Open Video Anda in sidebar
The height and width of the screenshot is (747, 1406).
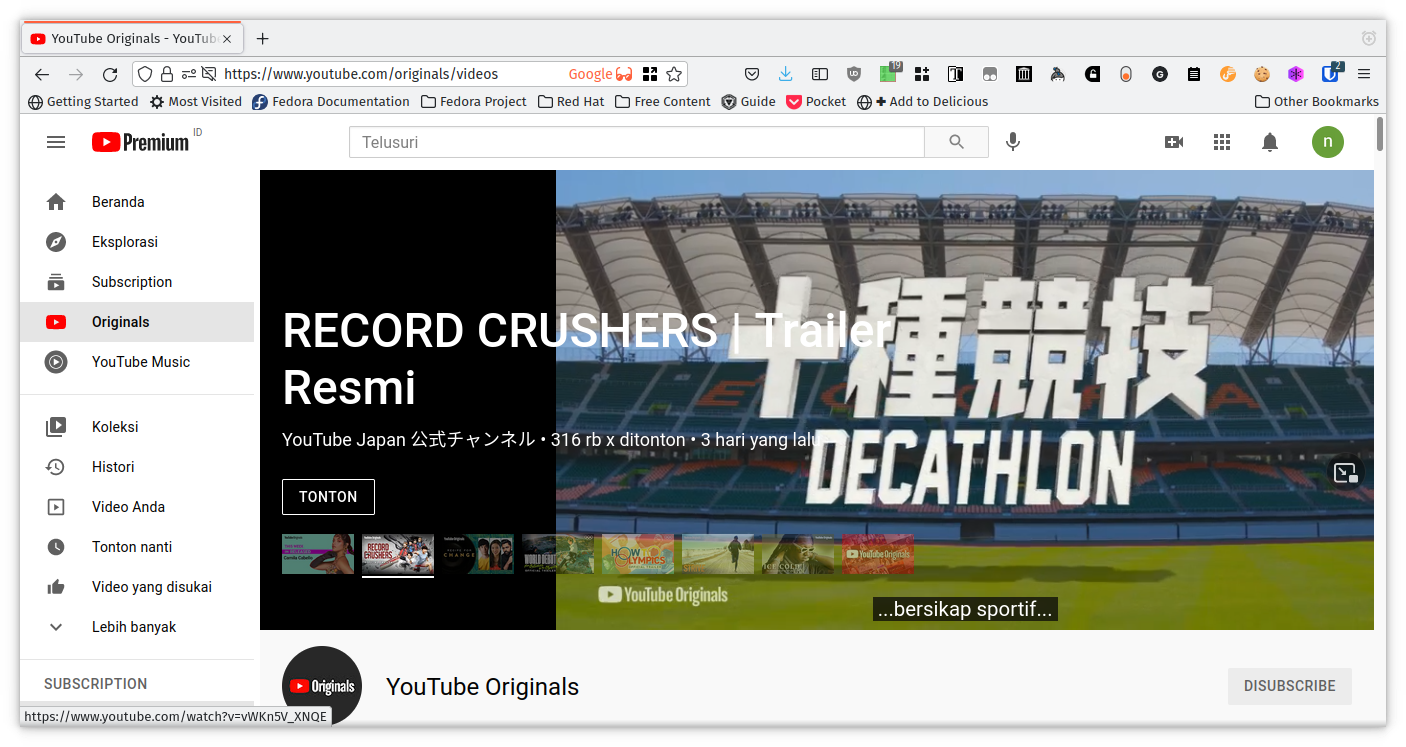tap(137, 507)
